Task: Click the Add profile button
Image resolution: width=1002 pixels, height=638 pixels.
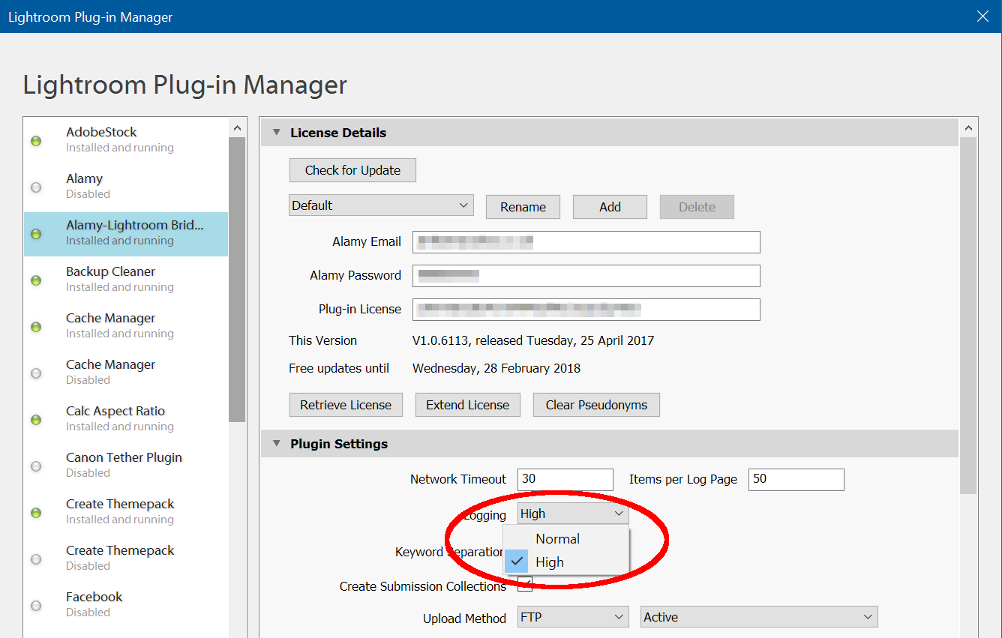Action: (610, 207)
